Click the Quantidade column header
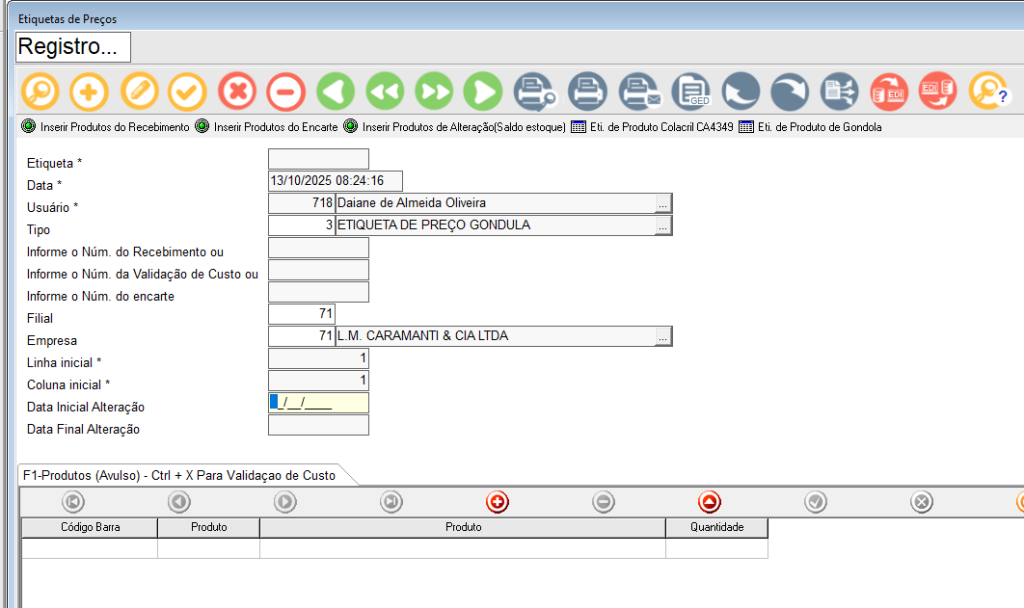1024x608 pixels. coord(716,527)
